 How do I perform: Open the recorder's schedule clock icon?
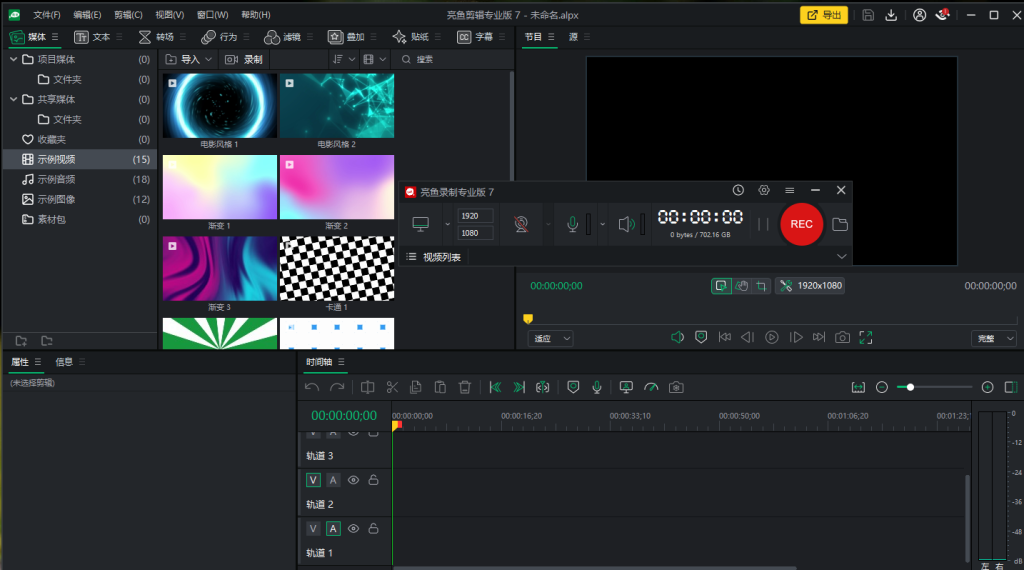738,190
